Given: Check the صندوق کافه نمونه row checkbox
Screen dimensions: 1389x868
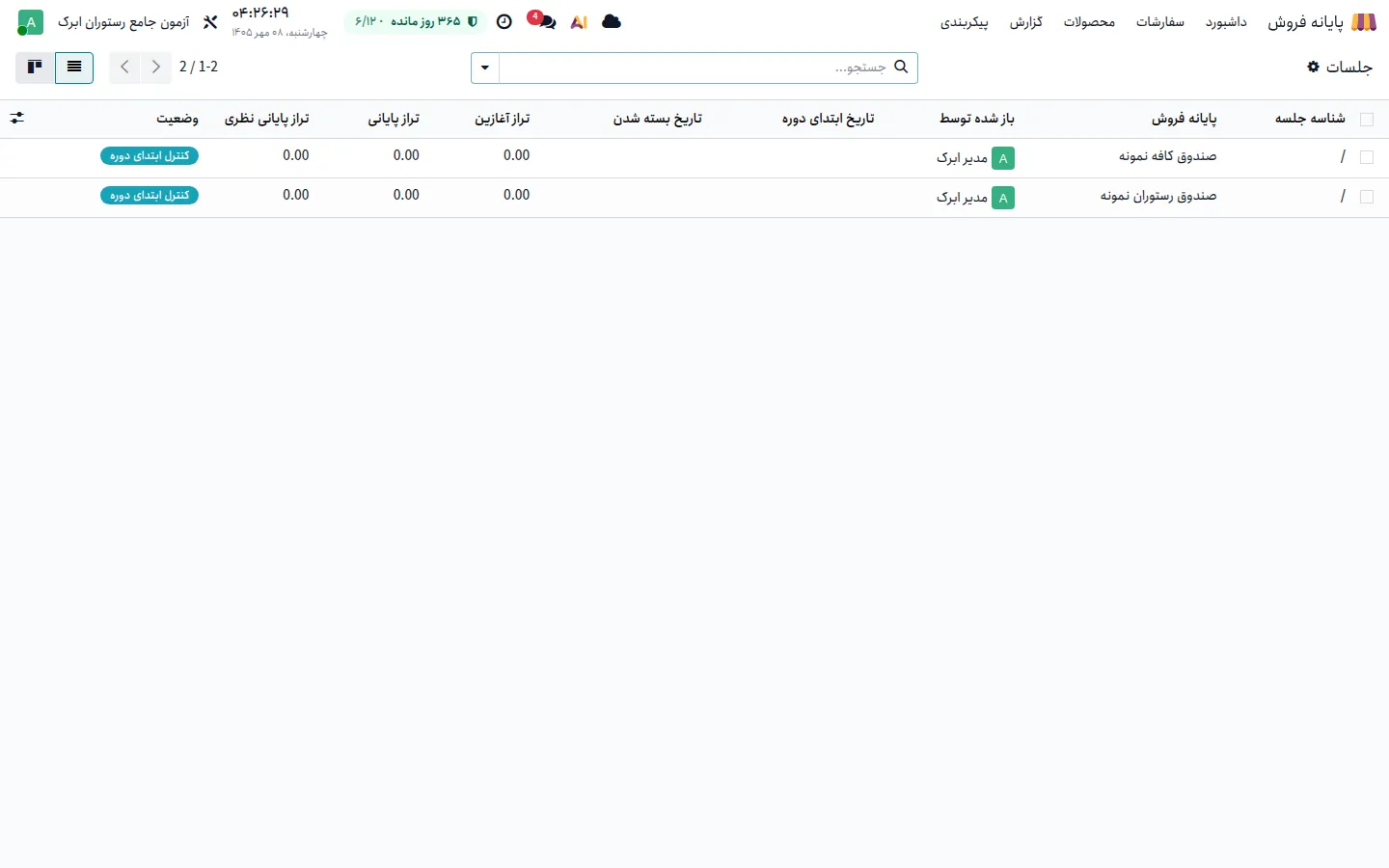Looking at the screenshot, I should pyautogui.click(x=1366, y=157).
